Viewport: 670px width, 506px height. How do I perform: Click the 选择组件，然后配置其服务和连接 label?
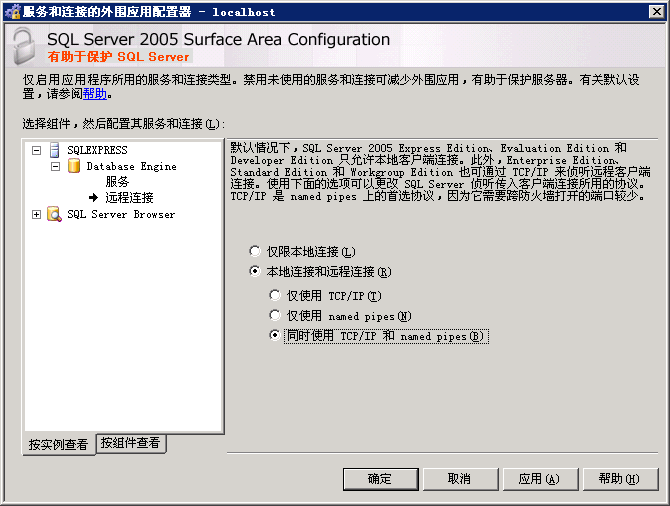tap(123, 124)
